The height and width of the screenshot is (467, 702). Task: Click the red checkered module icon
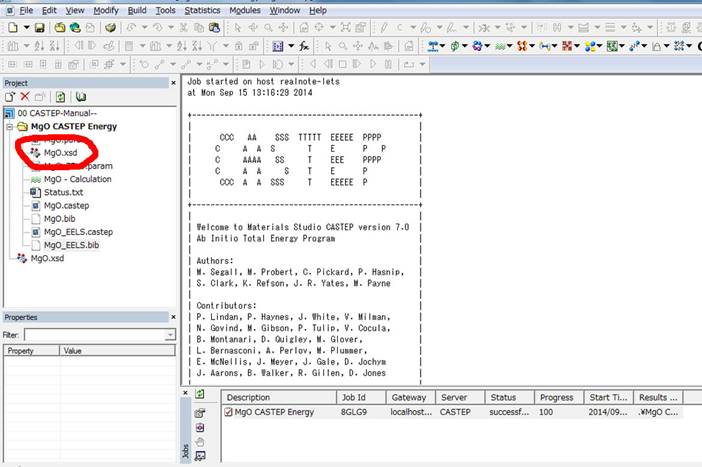tap(567, 46)
